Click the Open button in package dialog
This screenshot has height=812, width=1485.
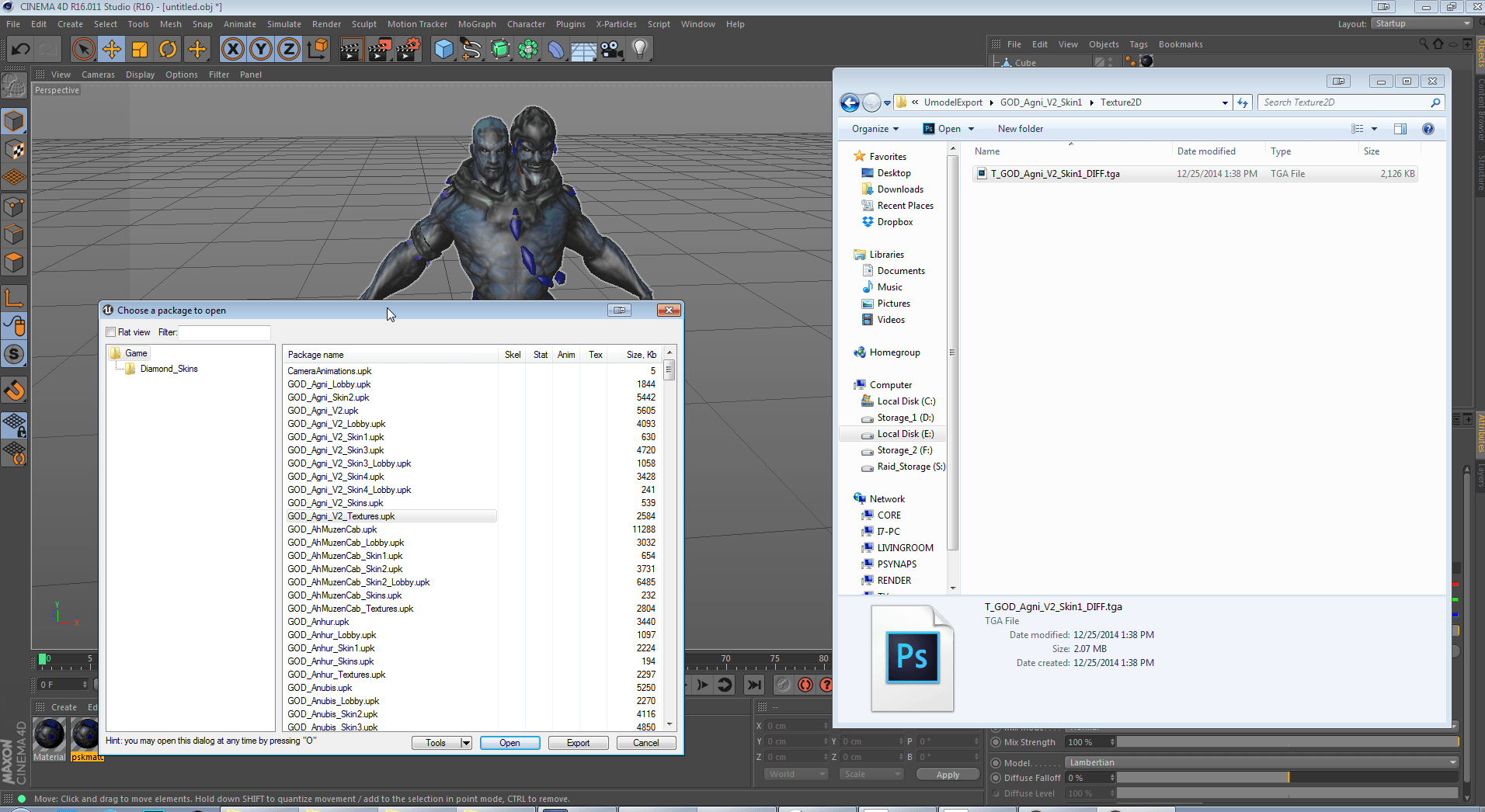pyautogui.click(x=509, y=743)
